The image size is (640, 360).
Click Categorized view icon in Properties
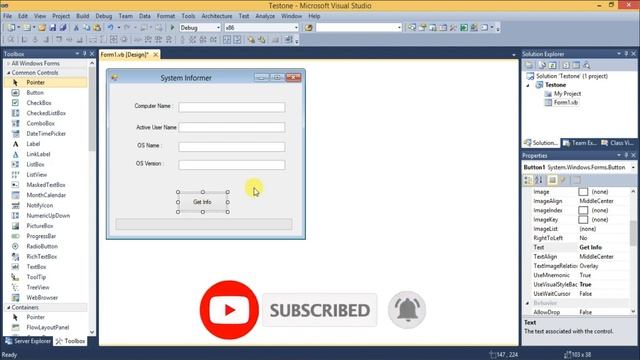529,180
